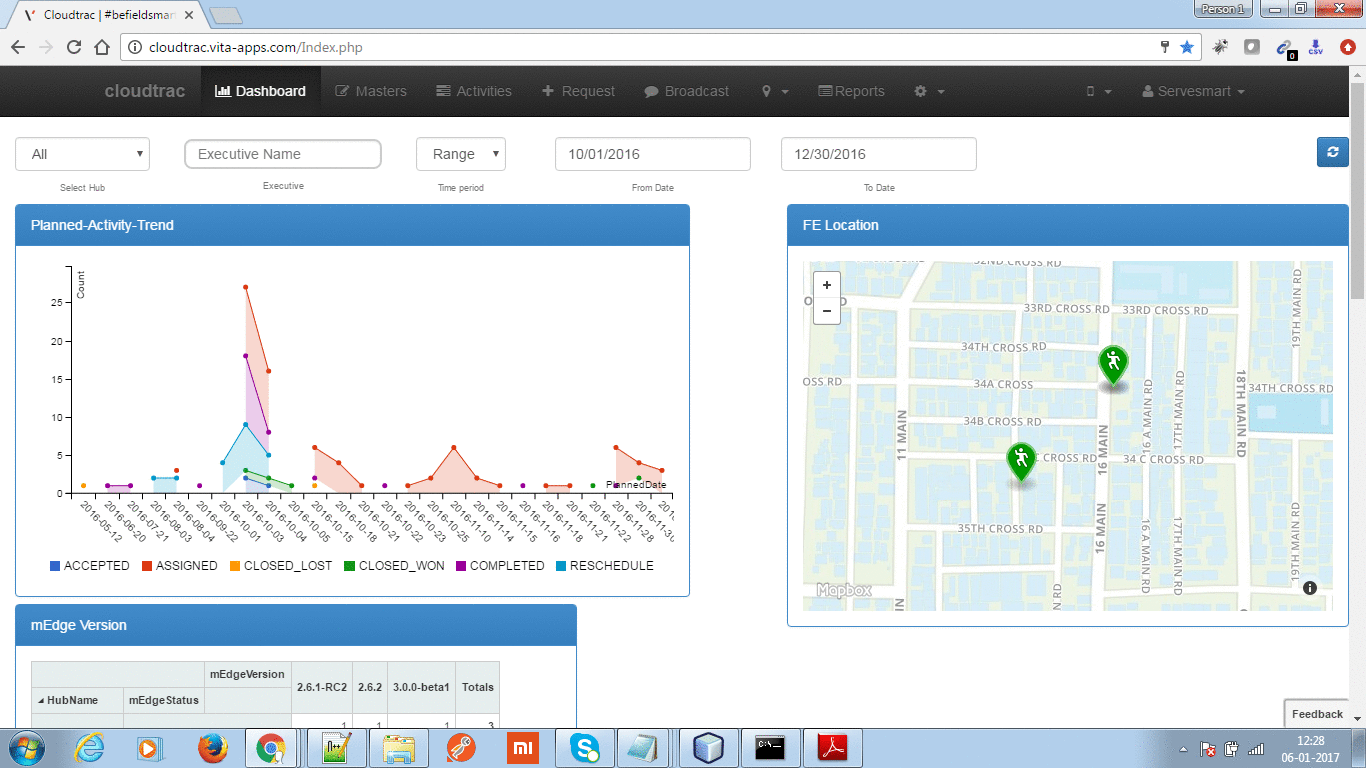Screen dimensions: 1366x768
Task: Toggle CLOSED_WON series in chart legend
Action: pos(395,566)
